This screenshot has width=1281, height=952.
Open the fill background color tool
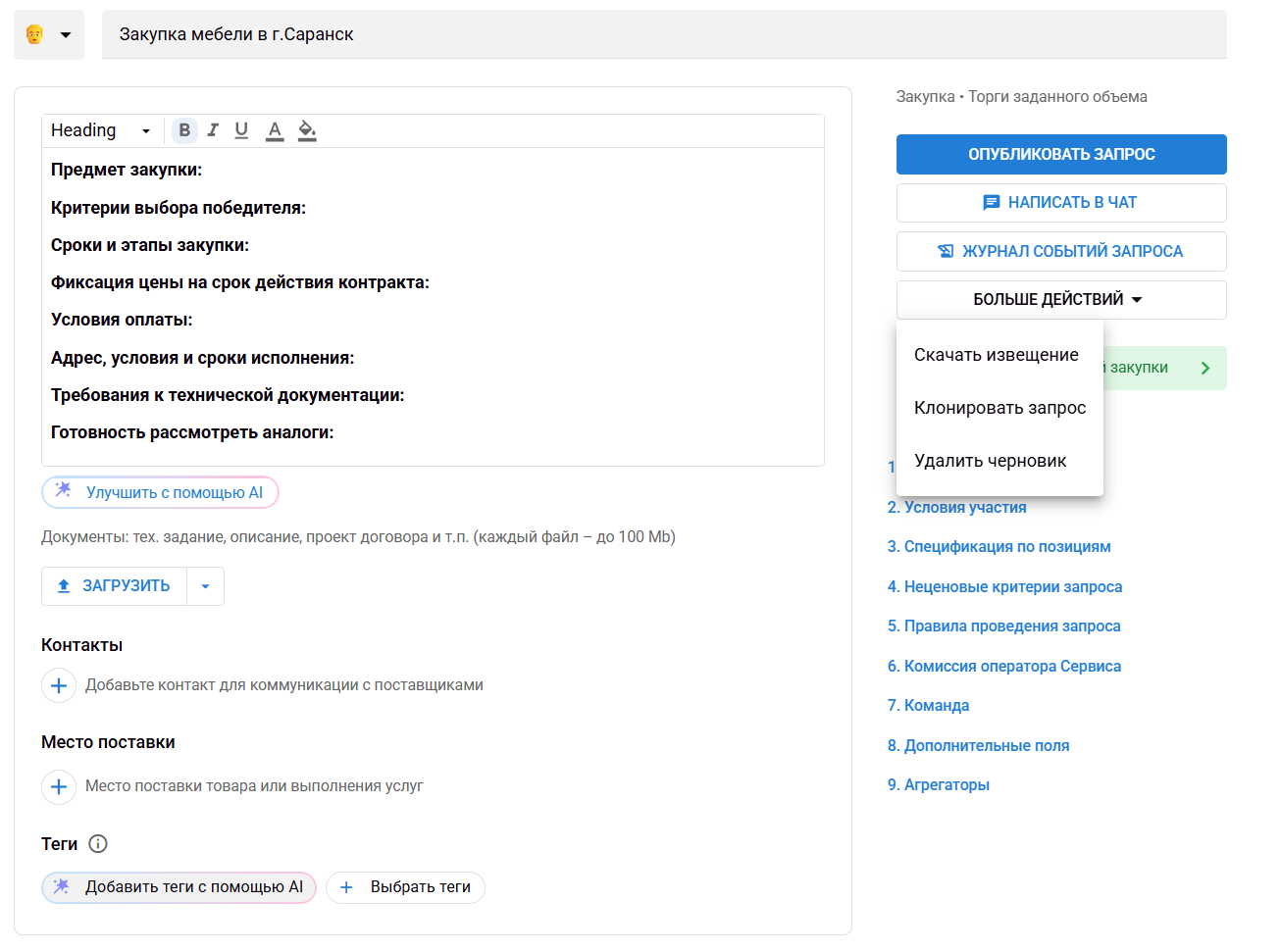[307, 130]
